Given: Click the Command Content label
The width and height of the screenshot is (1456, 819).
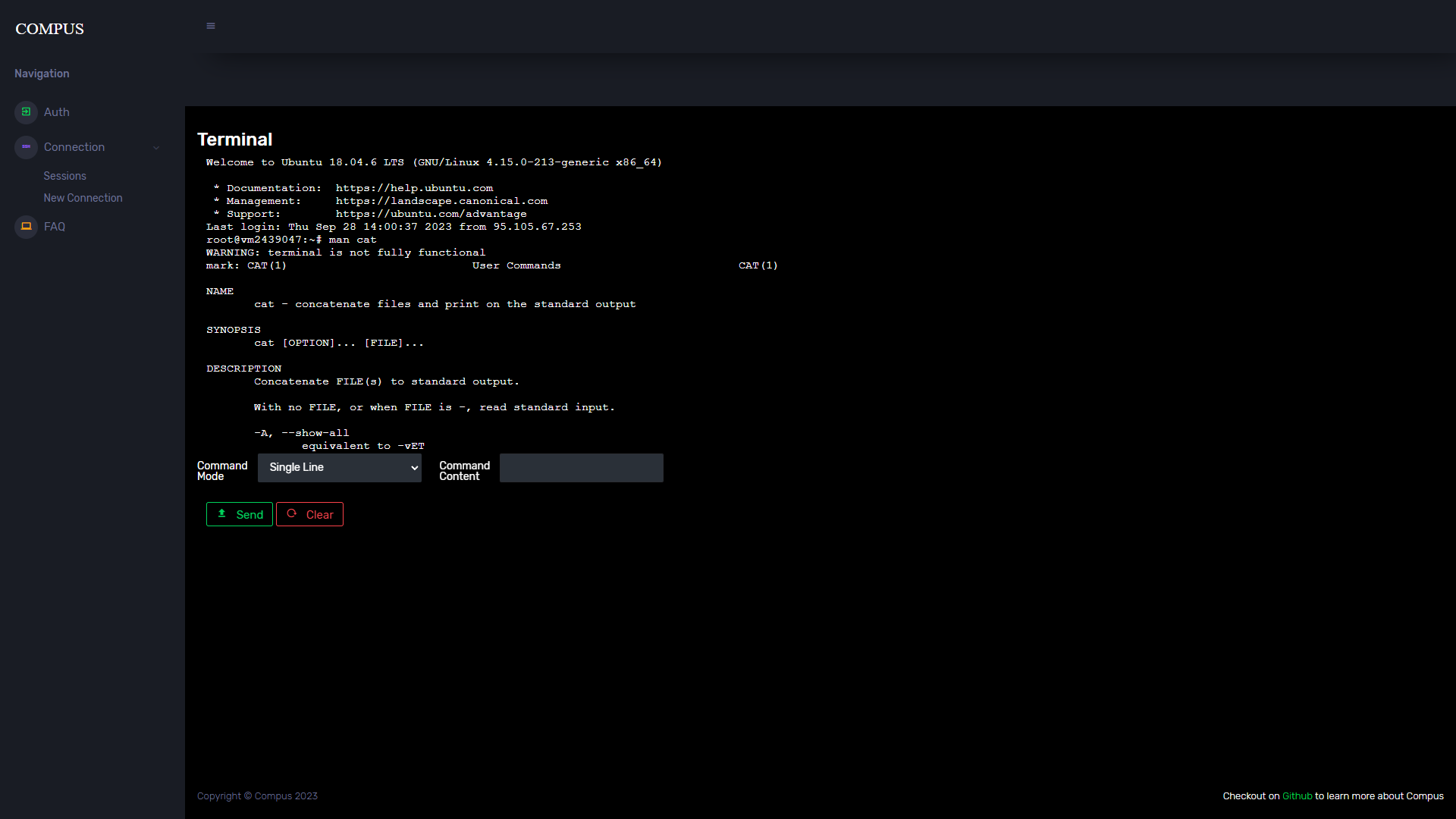Looking at the screenshot, I should tap(464, 471).
